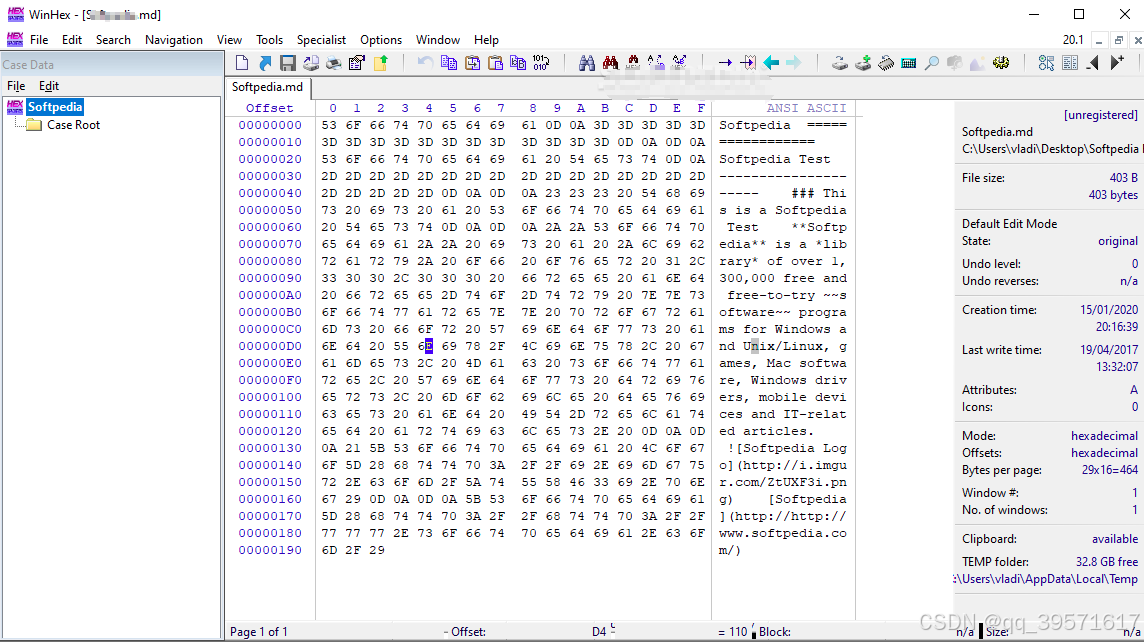
Task: Open the Calculator icon in the toolbar
Action: pyautogui.click(x=908, y=63)
